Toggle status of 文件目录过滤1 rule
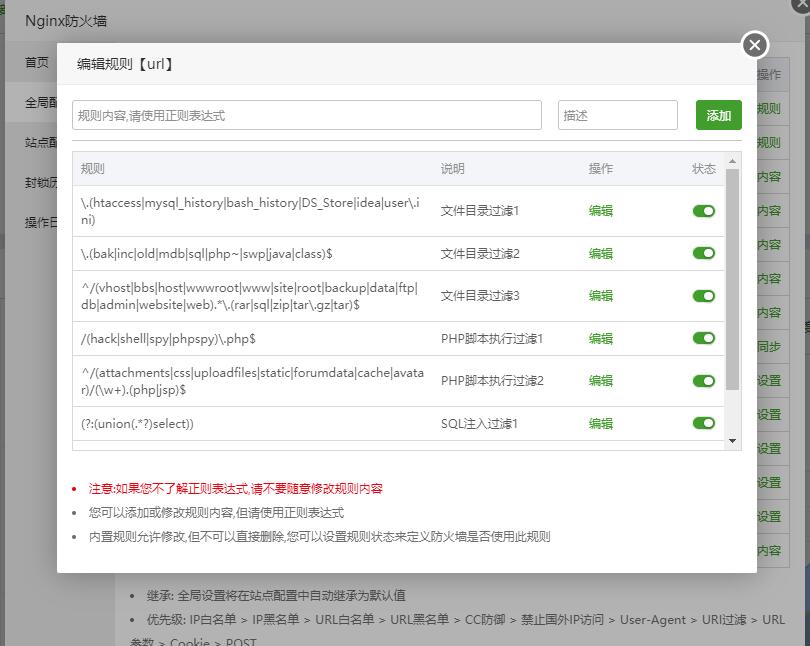810x646 pixels. pyautogui.click(x=704, y=211)
